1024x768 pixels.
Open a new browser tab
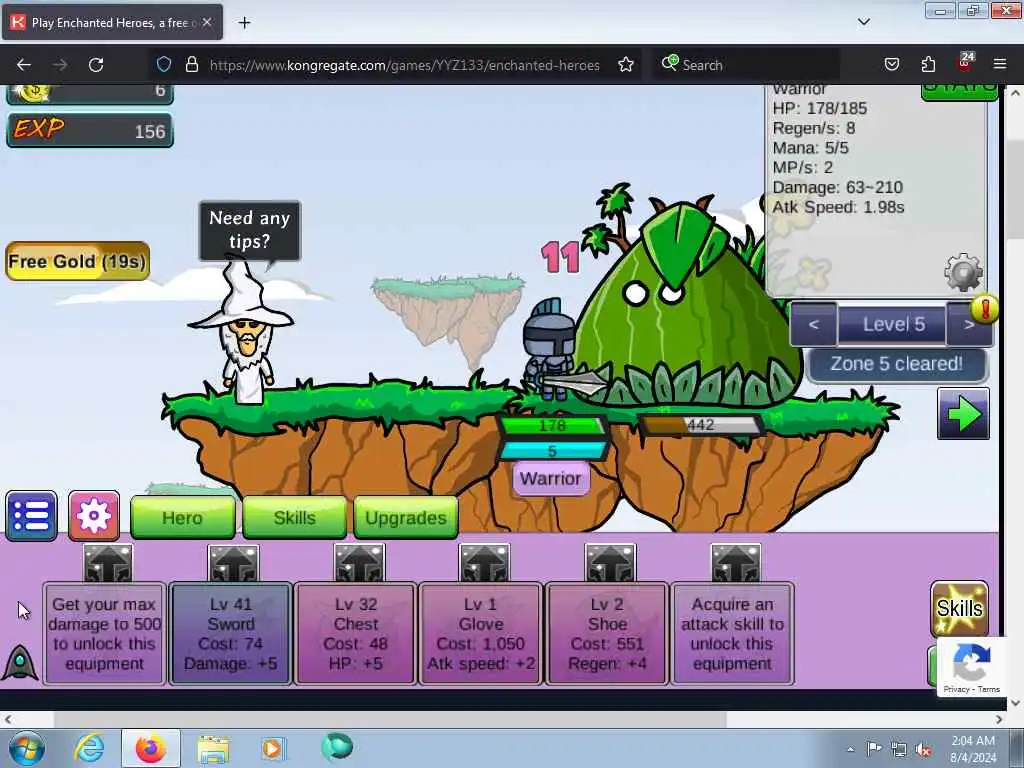click(x=244, y=23)
